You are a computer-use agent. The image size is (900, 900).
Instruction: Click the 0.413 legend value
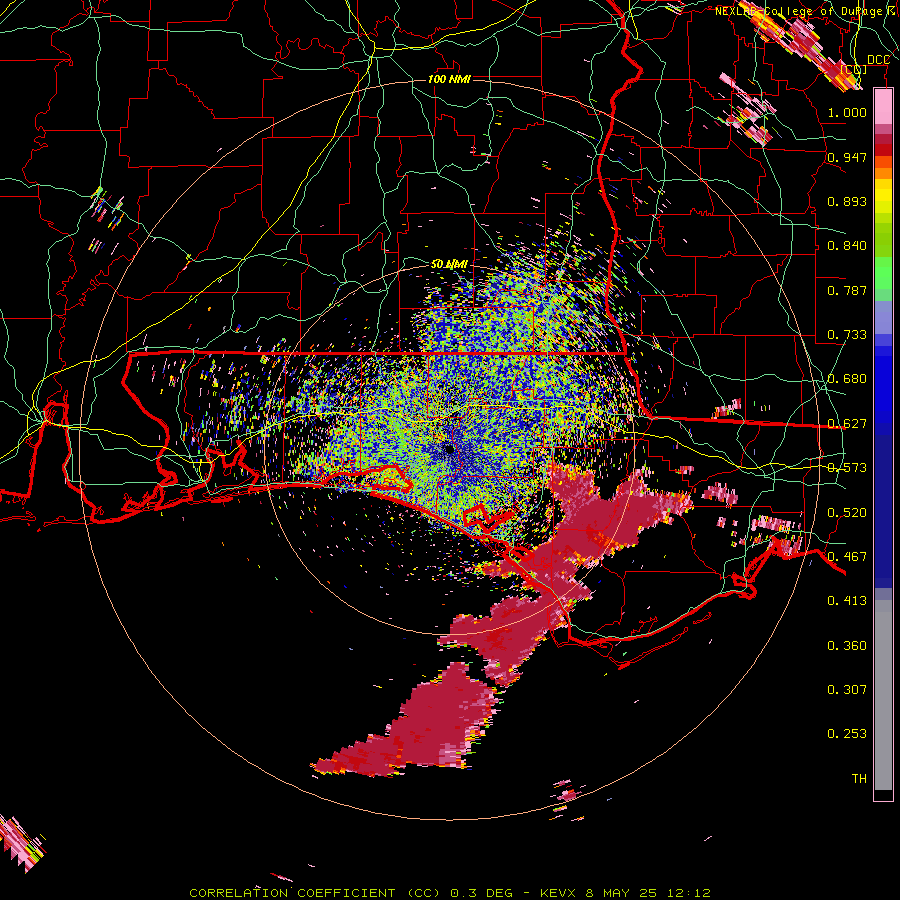(847, 600)
